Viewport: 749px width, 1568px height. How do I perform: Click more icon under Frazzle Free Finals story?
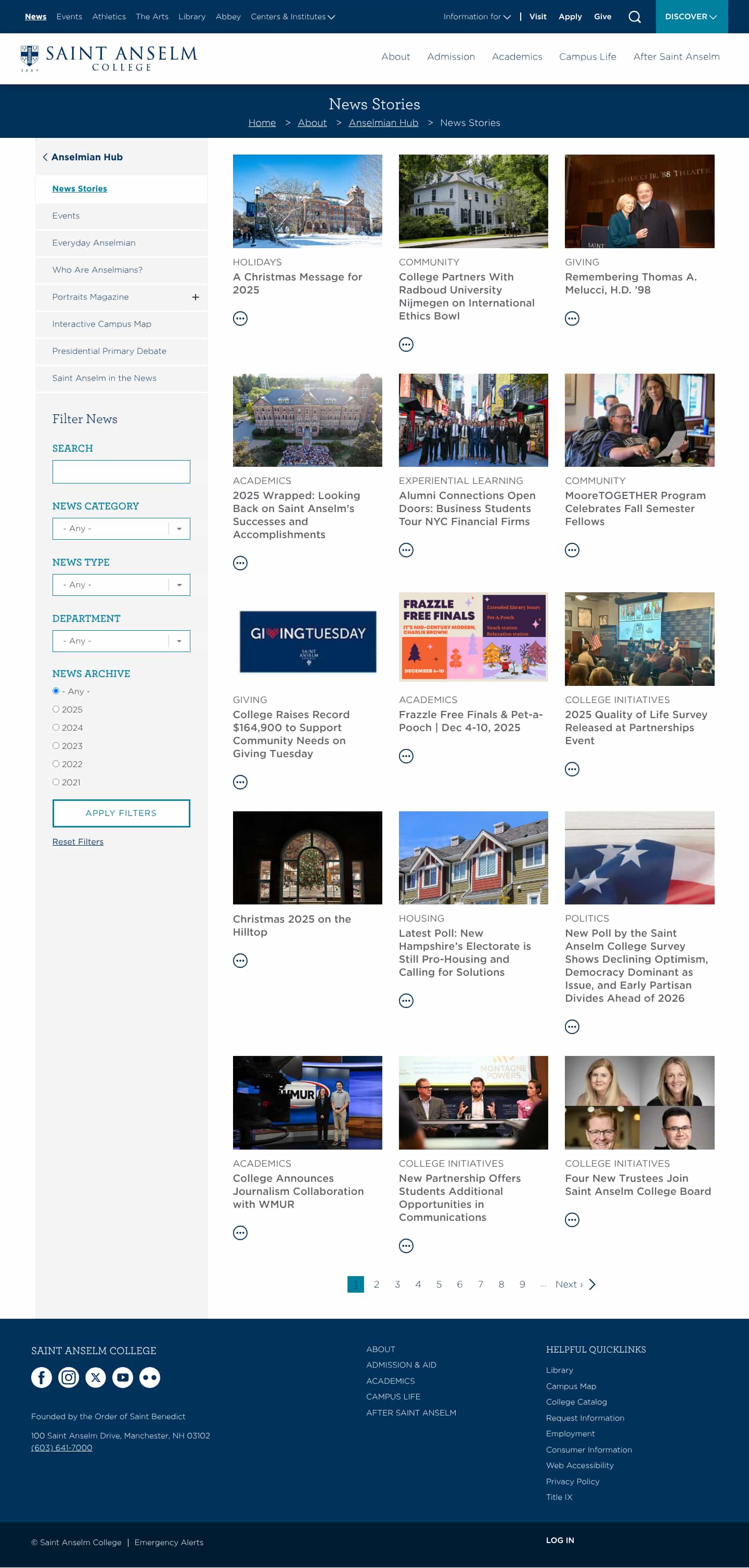(x=406, y=756)
